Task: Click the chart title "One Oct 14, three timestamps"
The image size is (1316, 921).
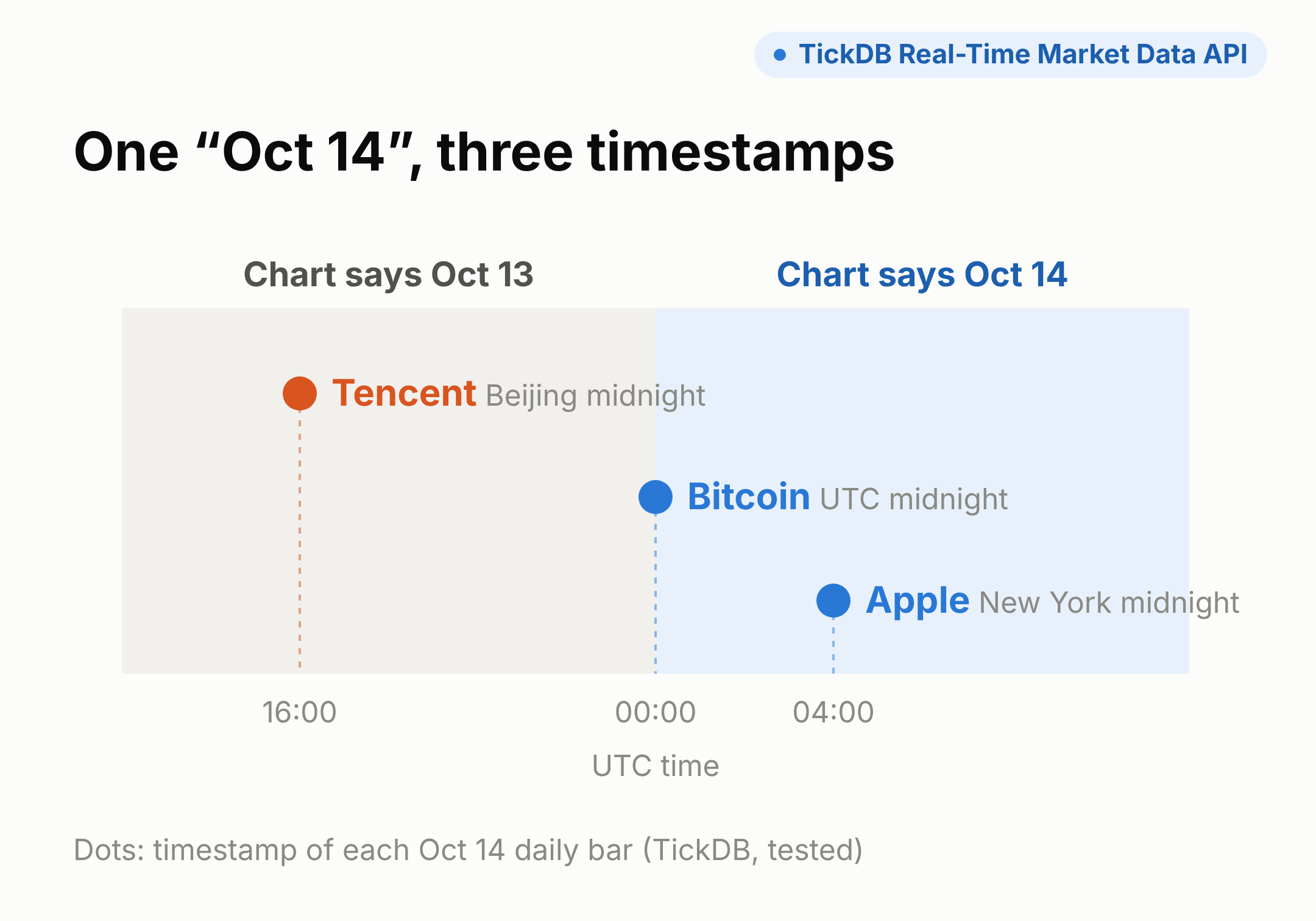Action: point(484,152)
